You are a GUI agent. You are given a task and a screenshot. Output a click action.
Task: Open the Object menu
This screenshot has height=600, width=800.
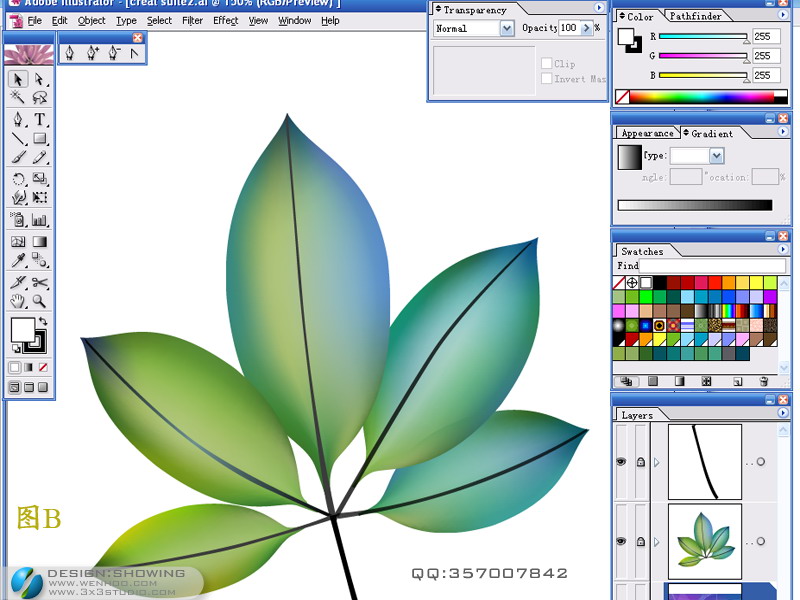coord(92,20)
